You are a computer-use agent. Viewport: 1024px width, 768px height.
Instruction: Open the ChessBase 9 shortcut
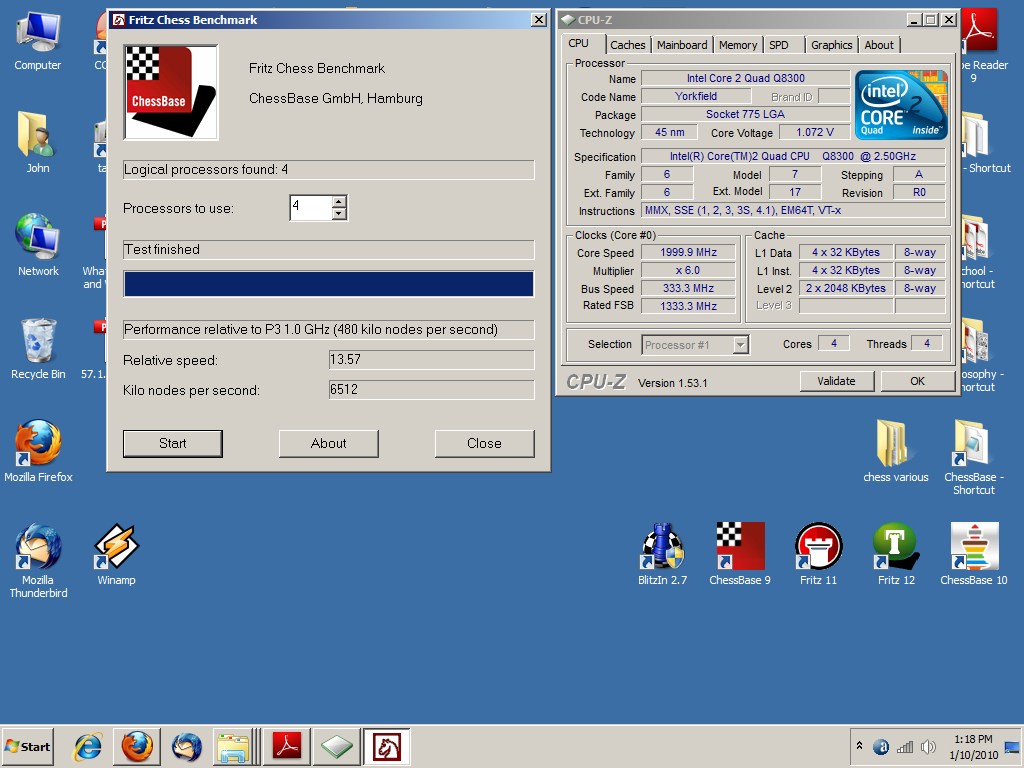[x=740, y=554]
